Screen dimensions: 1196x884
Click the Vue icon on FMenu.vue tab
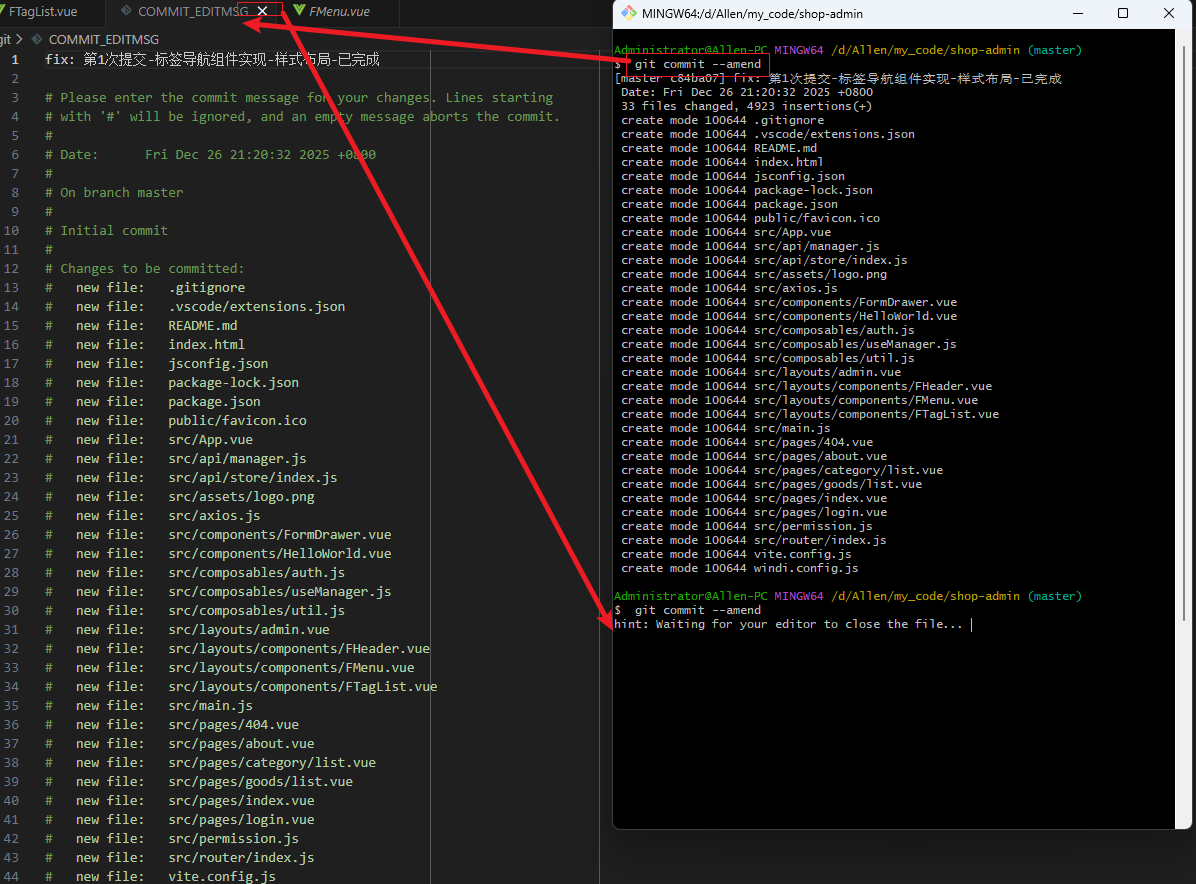pos(299,11)
